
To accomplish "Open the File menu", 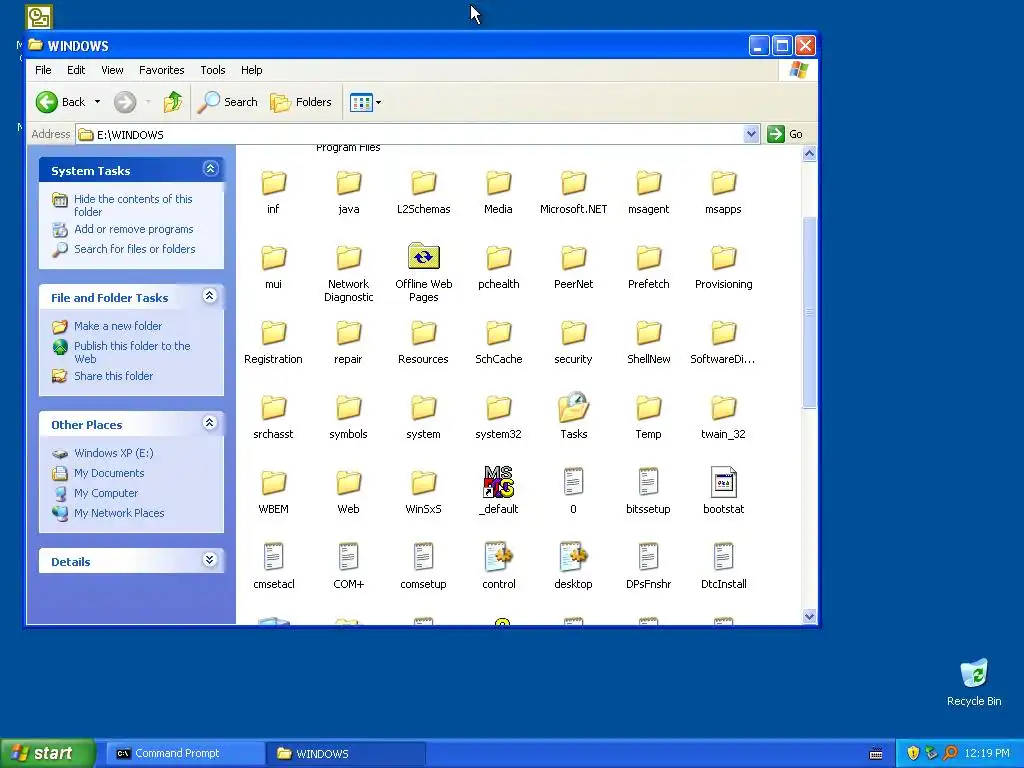I will pos(43,70).
